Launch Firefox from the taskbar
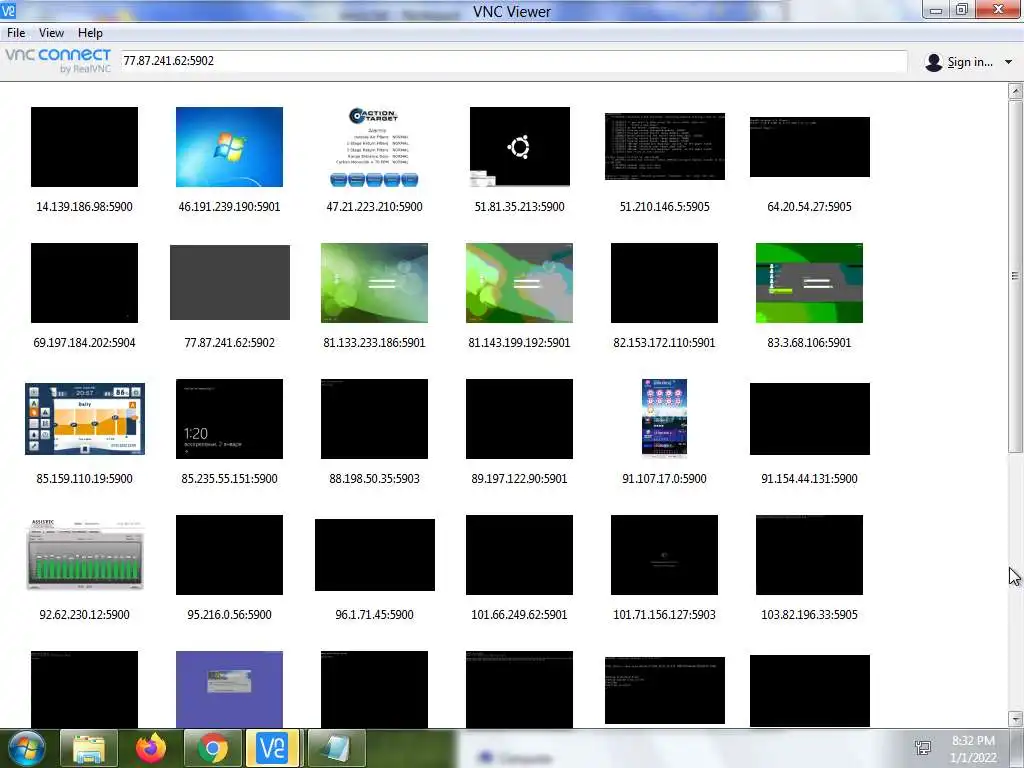 (x=151, y=748)
